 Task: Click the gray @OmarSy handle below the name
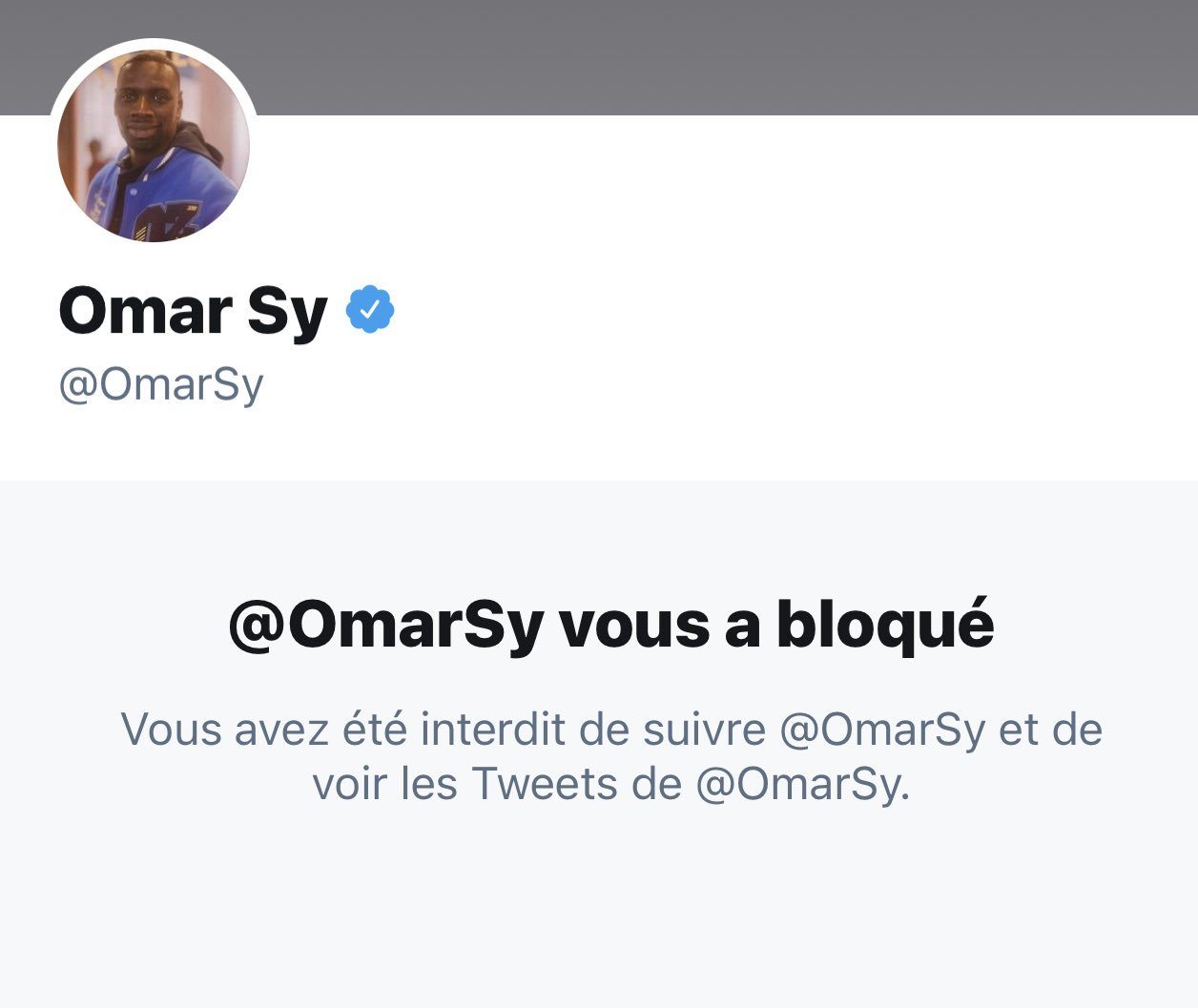click(161, 385)
